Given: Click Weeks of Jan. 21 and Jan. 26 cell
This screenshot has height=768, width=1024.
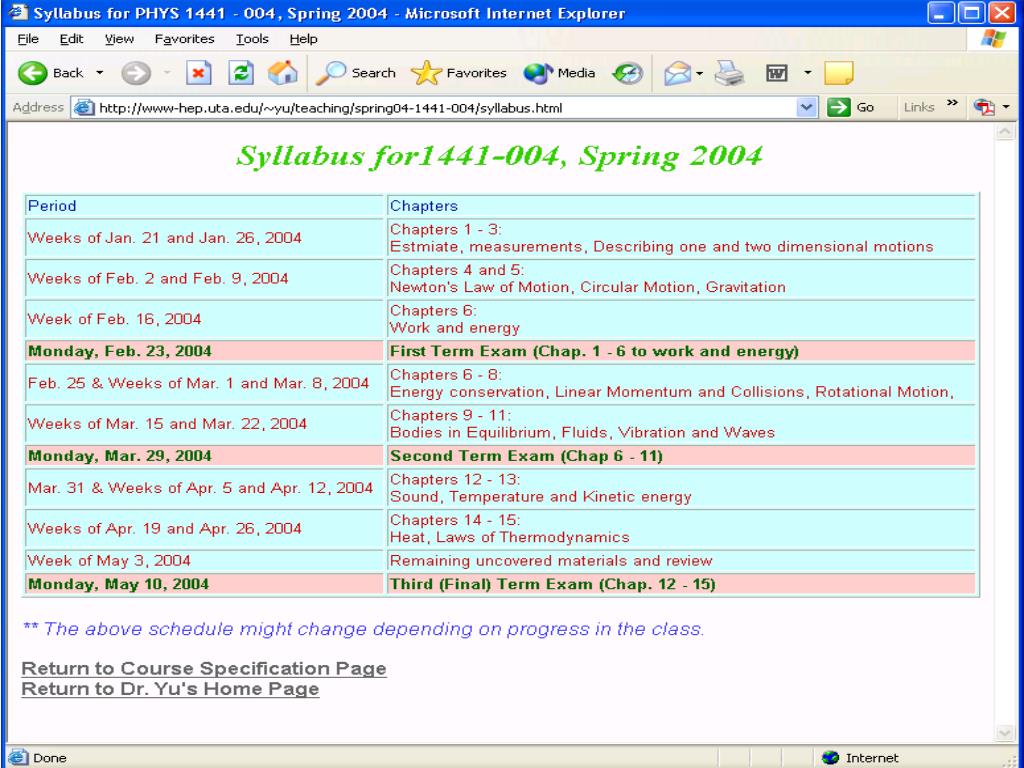Looking at the screenshot, I should (204, 238).
